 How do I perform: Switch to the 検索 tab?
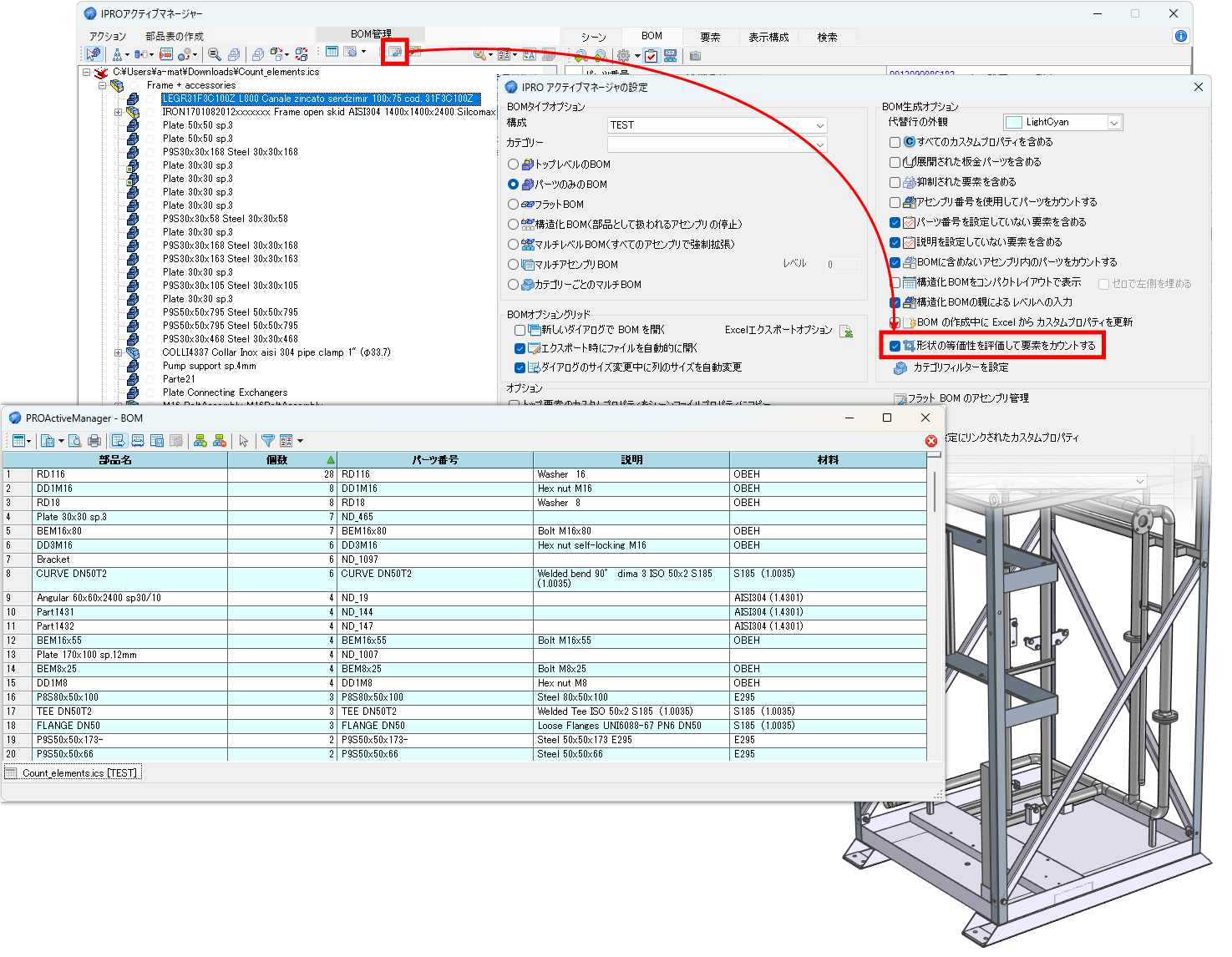pyautogui.click(x=827, y=38)
